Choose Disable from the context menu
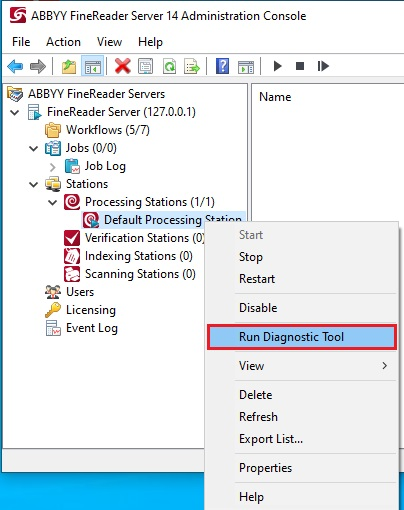The height and width of the screenshot is (510, 404). click(x=302, y=308)
